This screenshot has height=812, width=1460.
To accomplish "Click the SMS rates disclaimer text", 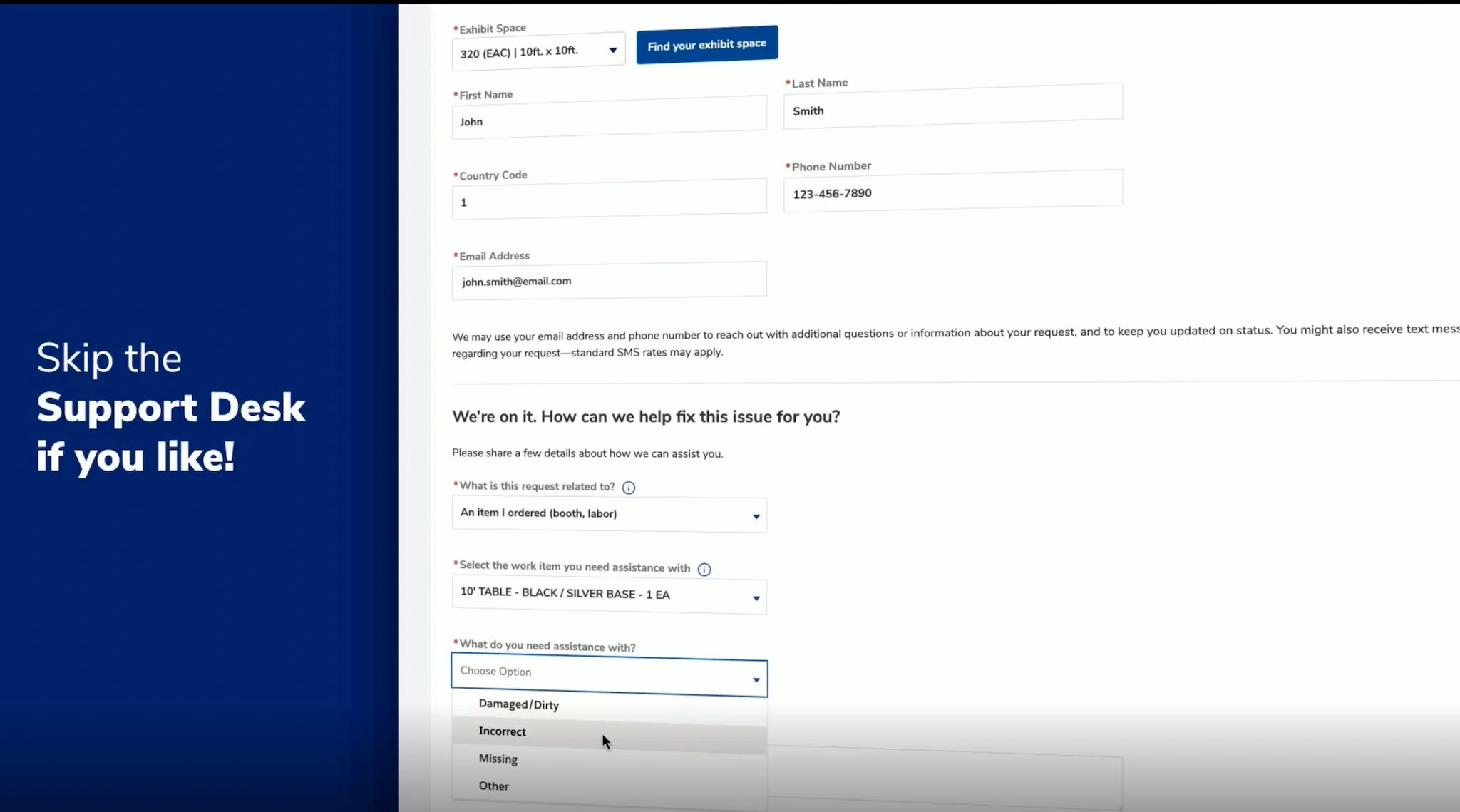I will [955, 341].
